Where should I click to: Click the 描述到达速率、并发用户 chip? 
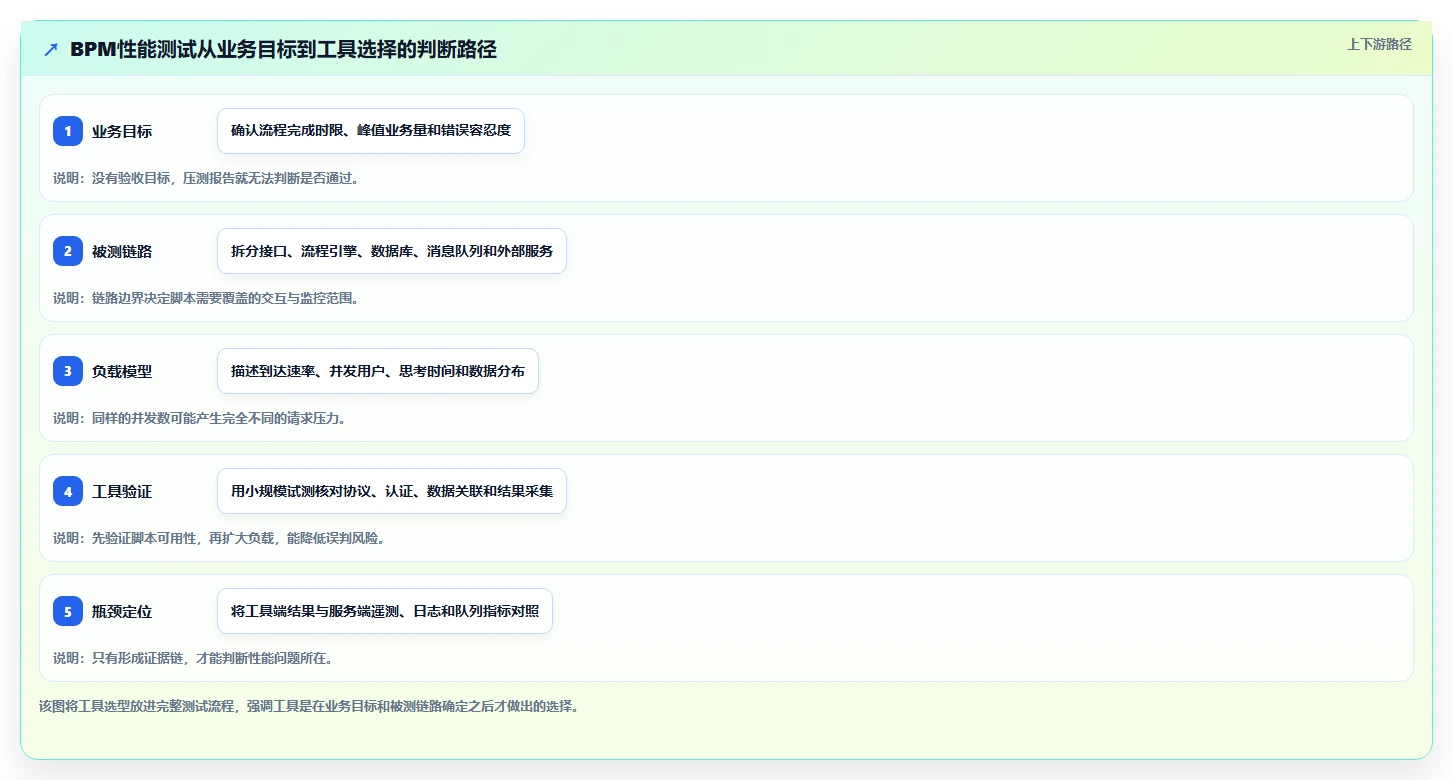[x=378, y=371]
